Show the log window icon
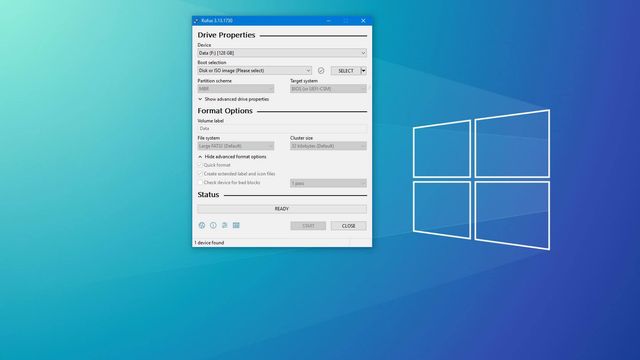The image size is (640, 360). tap(236, 225)
